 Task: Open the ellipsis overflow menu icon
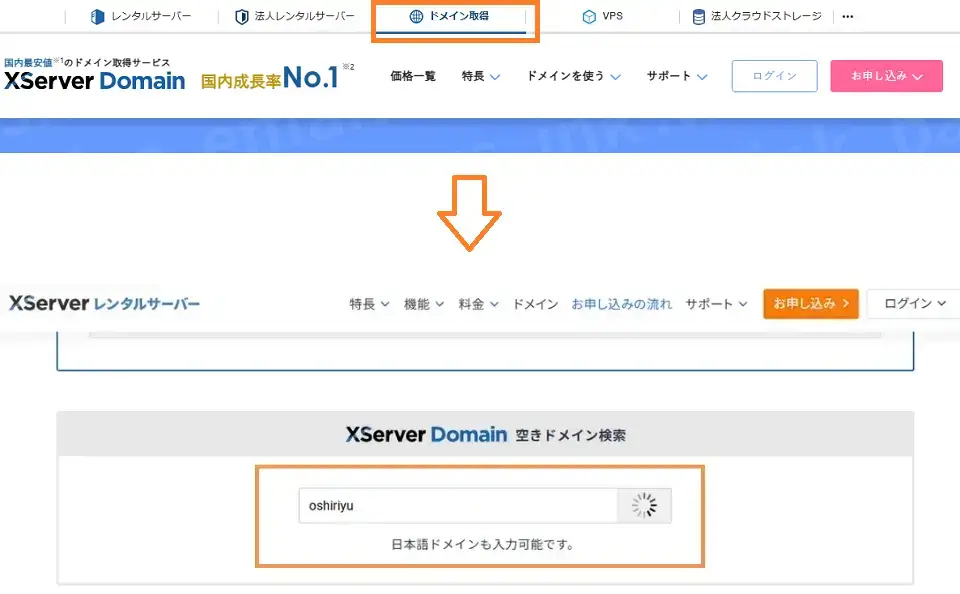848,15
